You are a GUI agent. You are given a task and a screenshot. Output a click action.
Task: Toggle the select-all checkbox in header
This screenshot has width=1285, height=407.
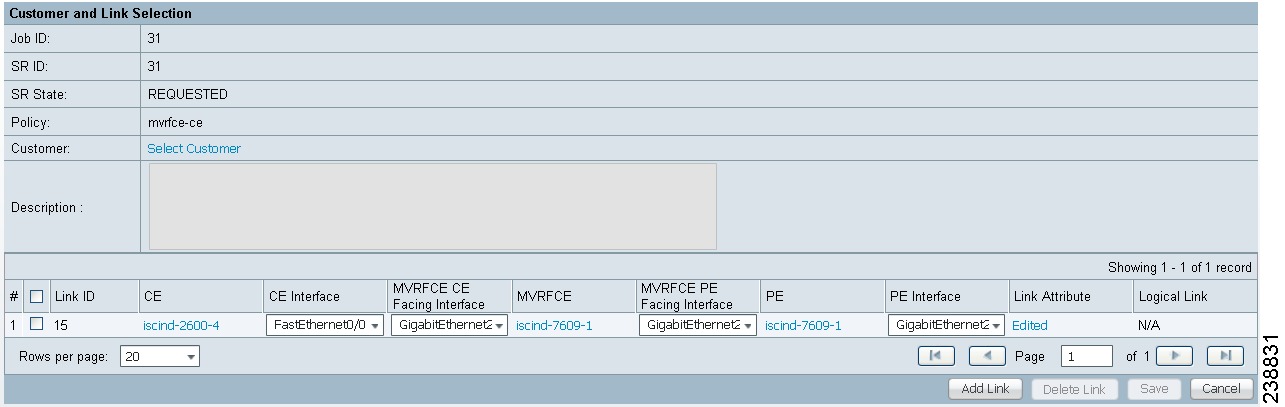[36, 297]
